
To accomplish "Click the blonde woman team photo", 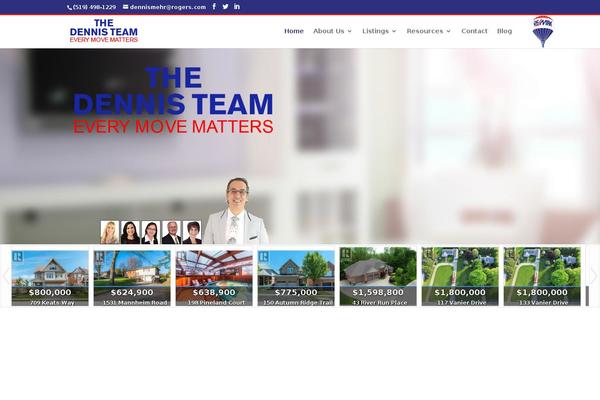I will pyautogui.click(x=110, y=232).
